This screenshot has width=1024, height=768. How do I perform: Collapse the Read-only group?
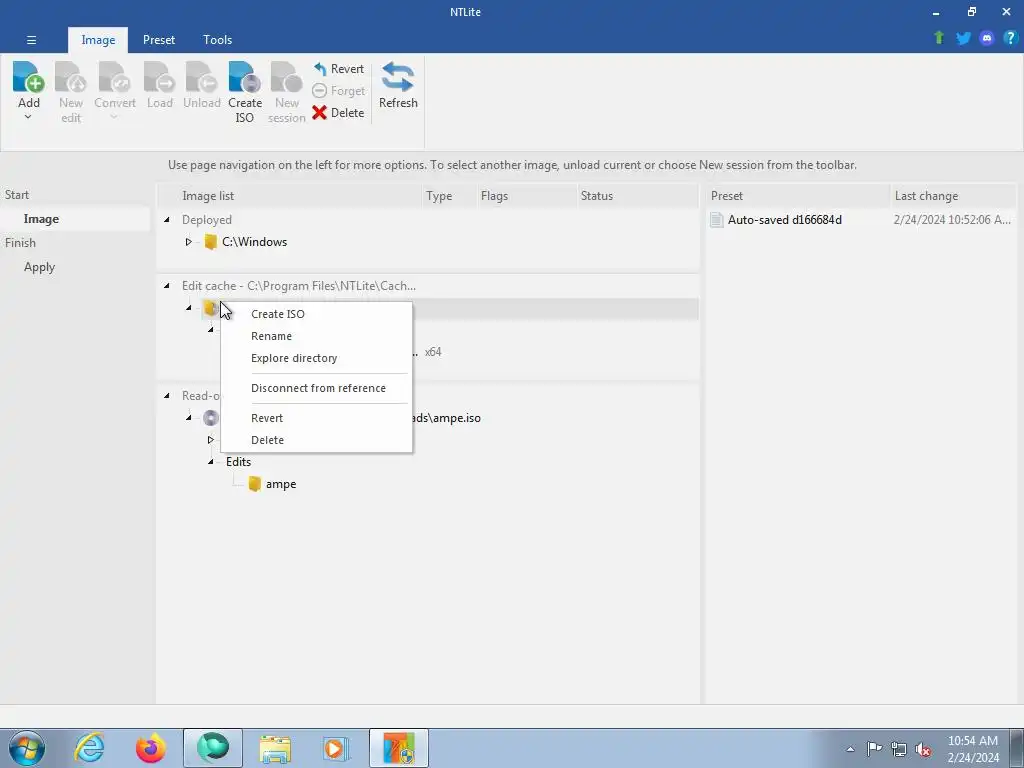click(x=167, y=395)
